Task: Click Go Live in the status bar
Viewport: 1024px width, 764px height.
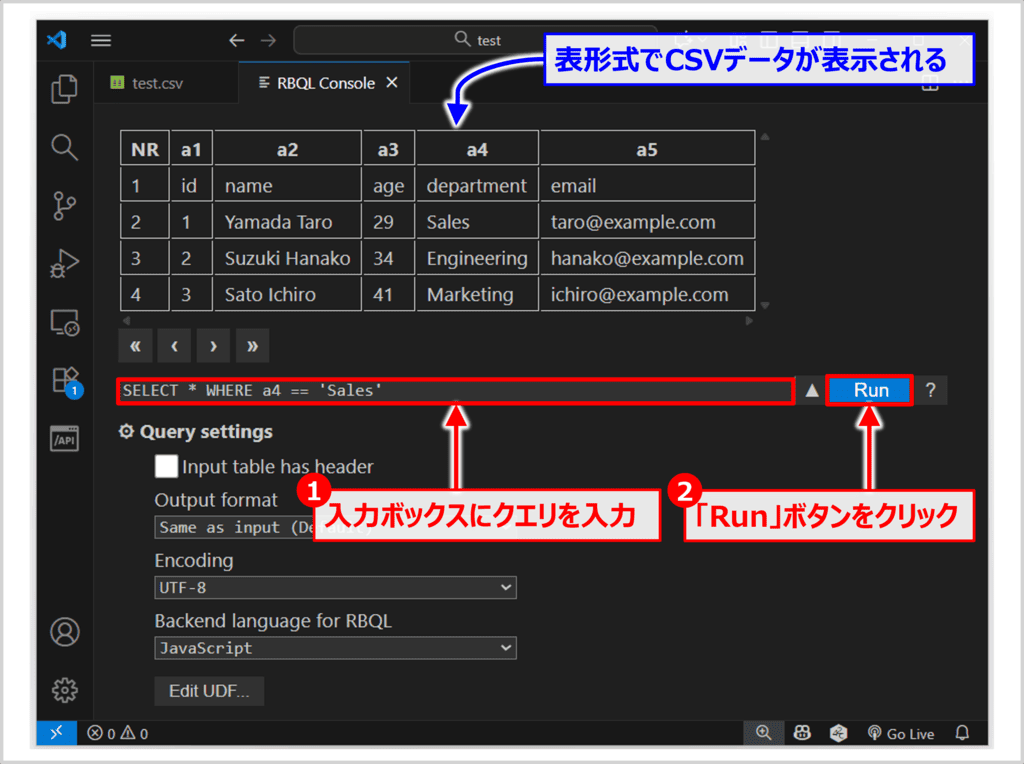Action: (x=900, y=734)
